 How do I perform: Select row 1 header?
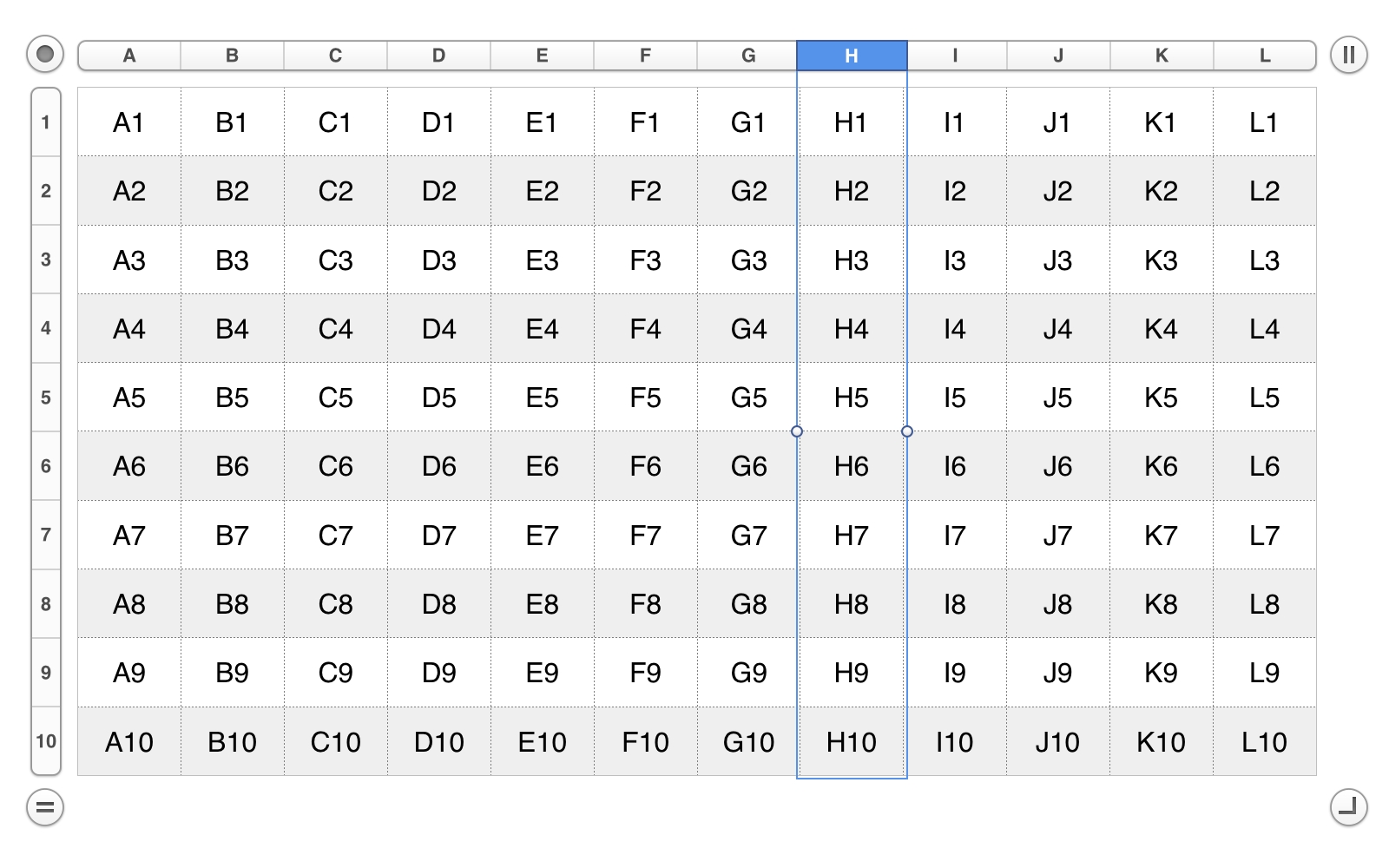[x=47, y=122]
